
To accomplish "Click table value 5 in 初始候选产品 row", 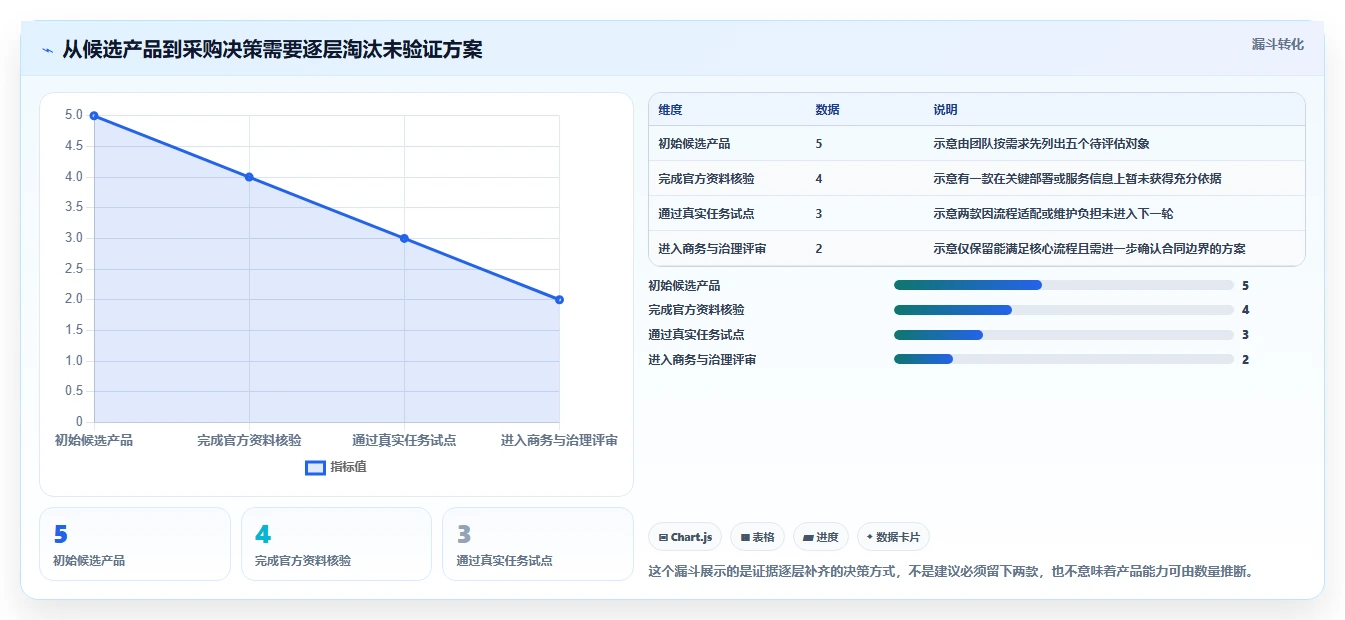I will pos(819,144).
